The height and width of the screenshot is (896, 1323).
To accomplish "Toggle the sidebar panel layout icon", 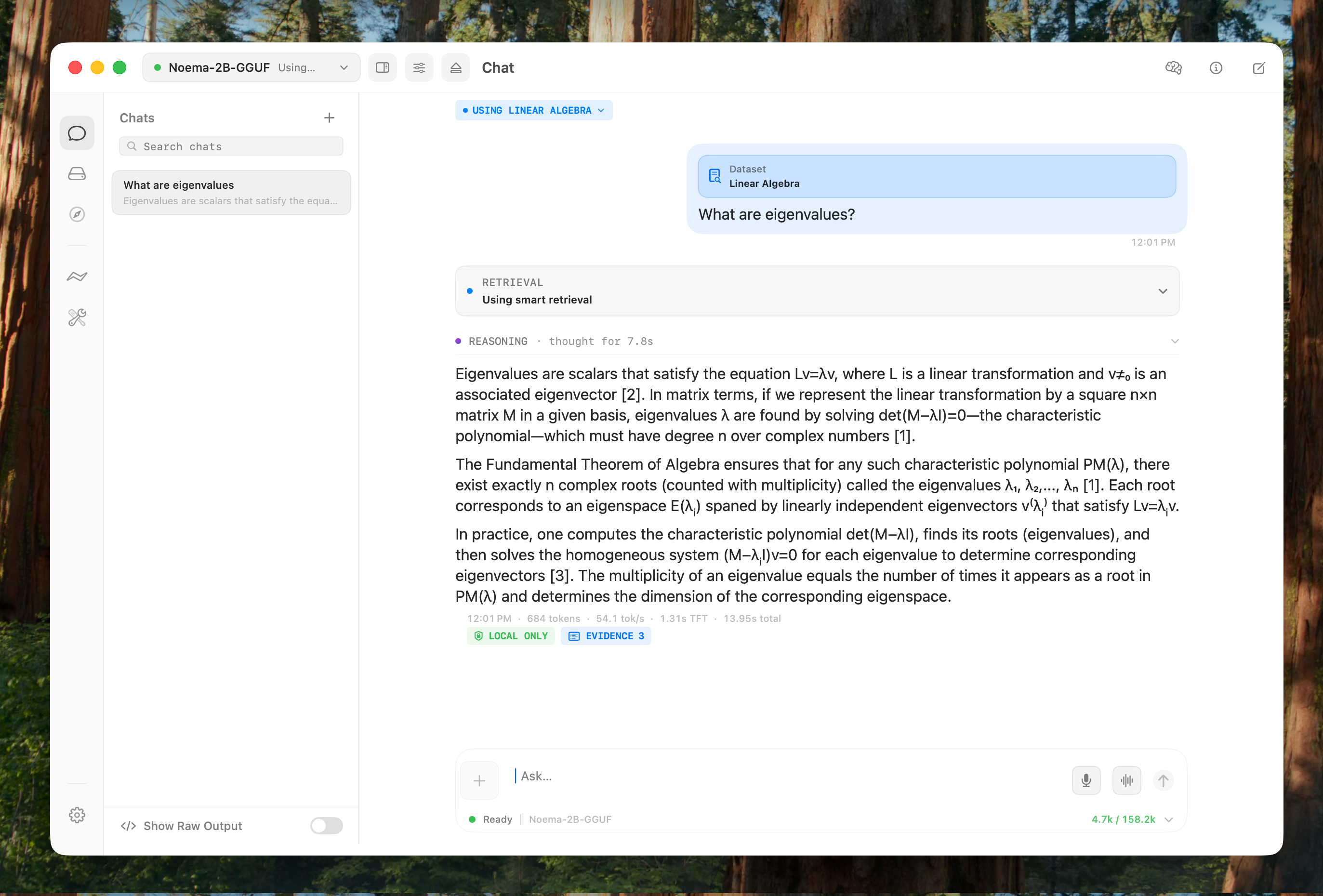I will tap(383, 68).
